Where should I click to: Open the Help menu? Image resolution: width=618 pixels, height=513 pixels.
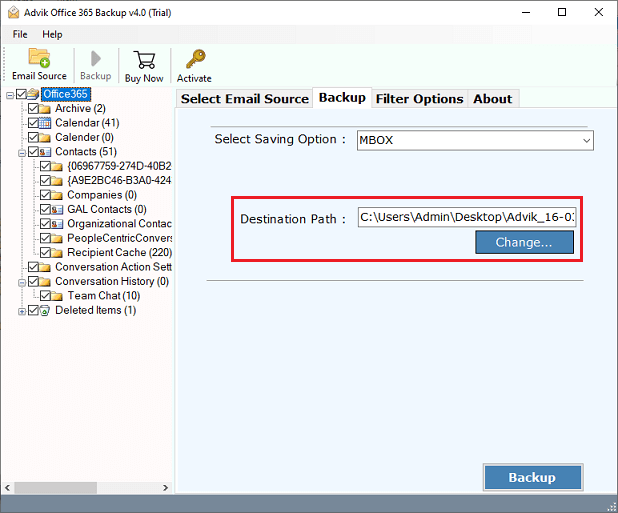click(x=52, y=34)
